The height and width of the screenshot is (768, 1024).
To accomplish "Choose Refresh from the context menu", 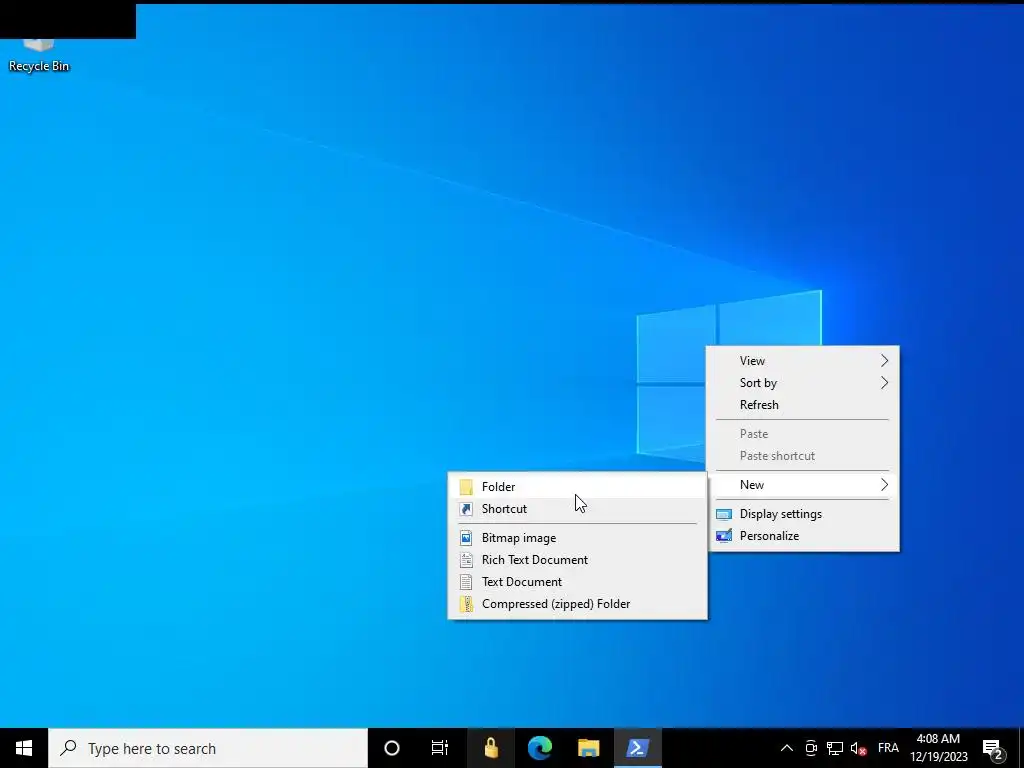I will 803,405.
